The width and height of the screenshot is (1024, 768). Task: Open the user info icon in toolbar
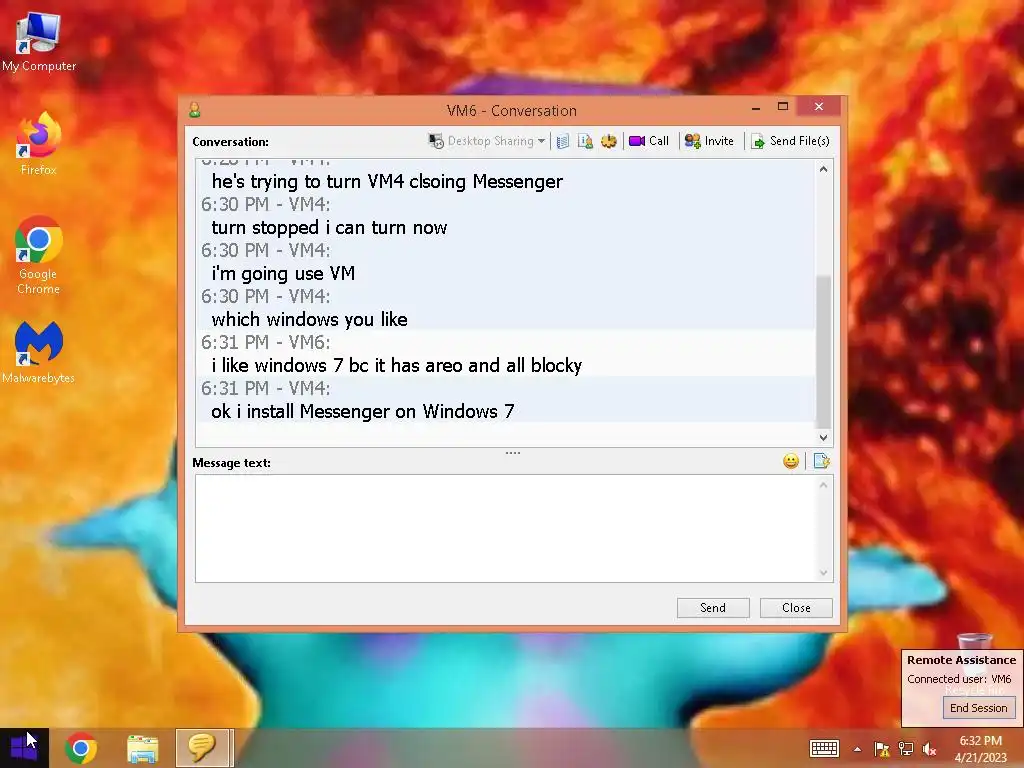(x=585, y=141)
